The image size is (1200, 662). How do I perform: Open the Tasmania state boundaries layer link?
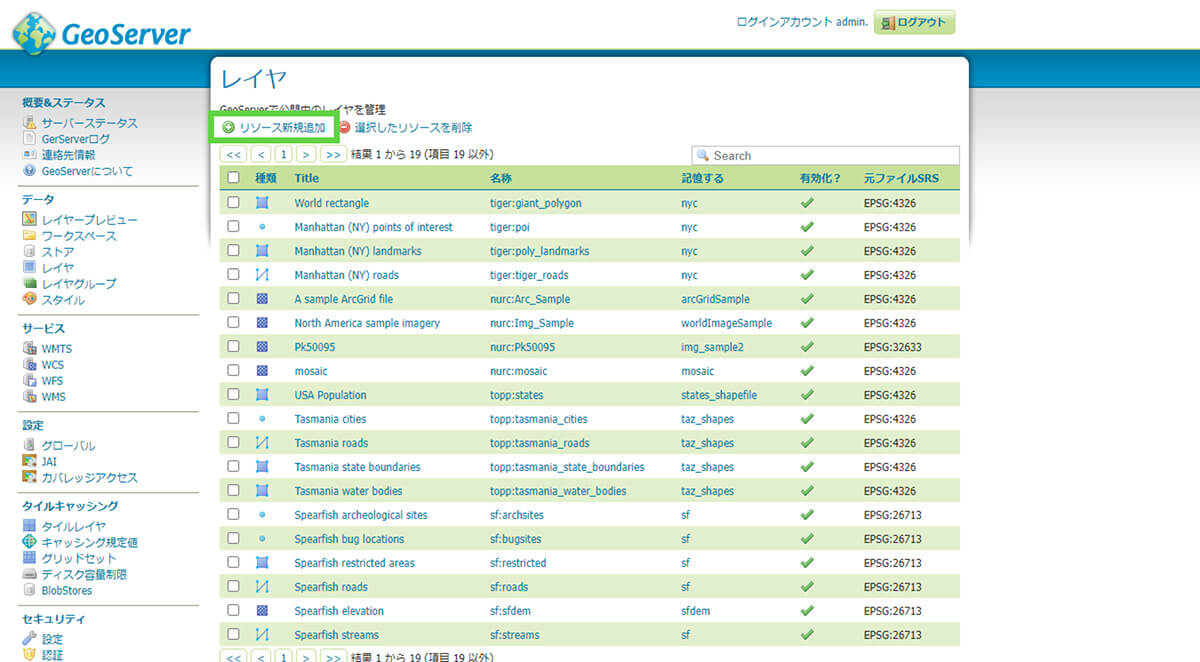pyautogui.click(x=357, y=467)
